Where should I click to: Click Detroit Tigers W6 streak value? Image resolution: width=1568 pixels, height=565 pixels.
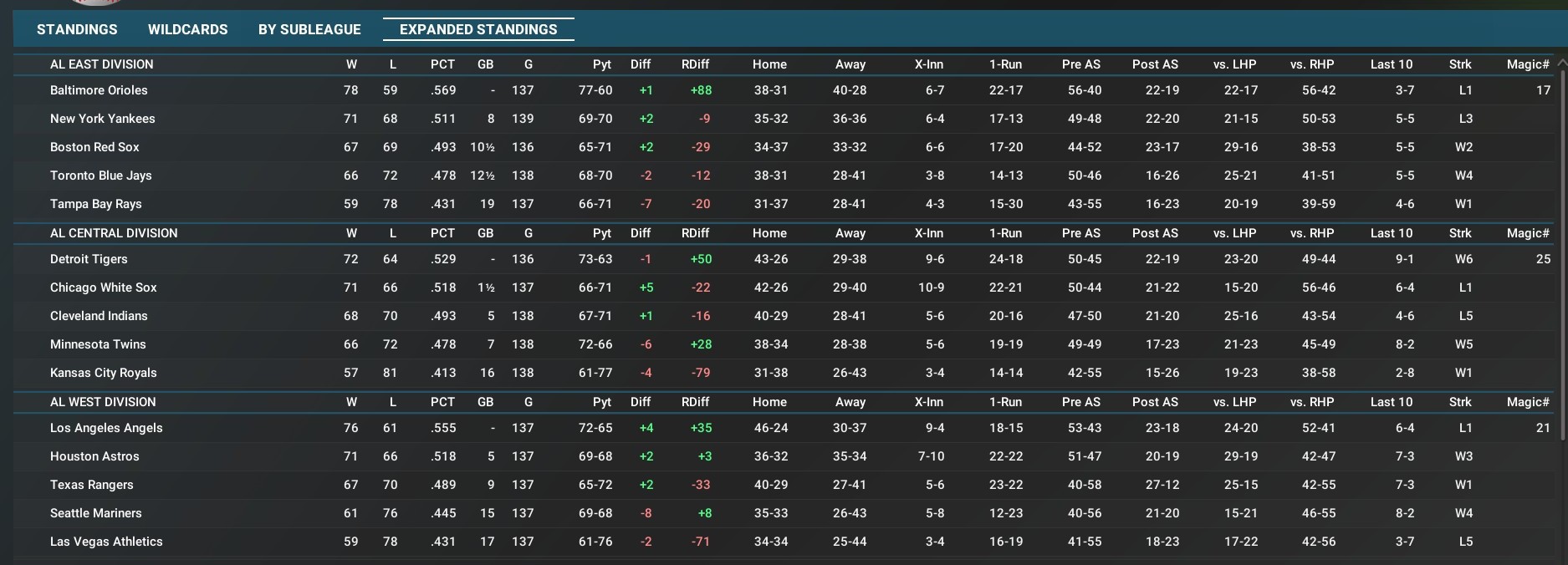click(1463, 259)
